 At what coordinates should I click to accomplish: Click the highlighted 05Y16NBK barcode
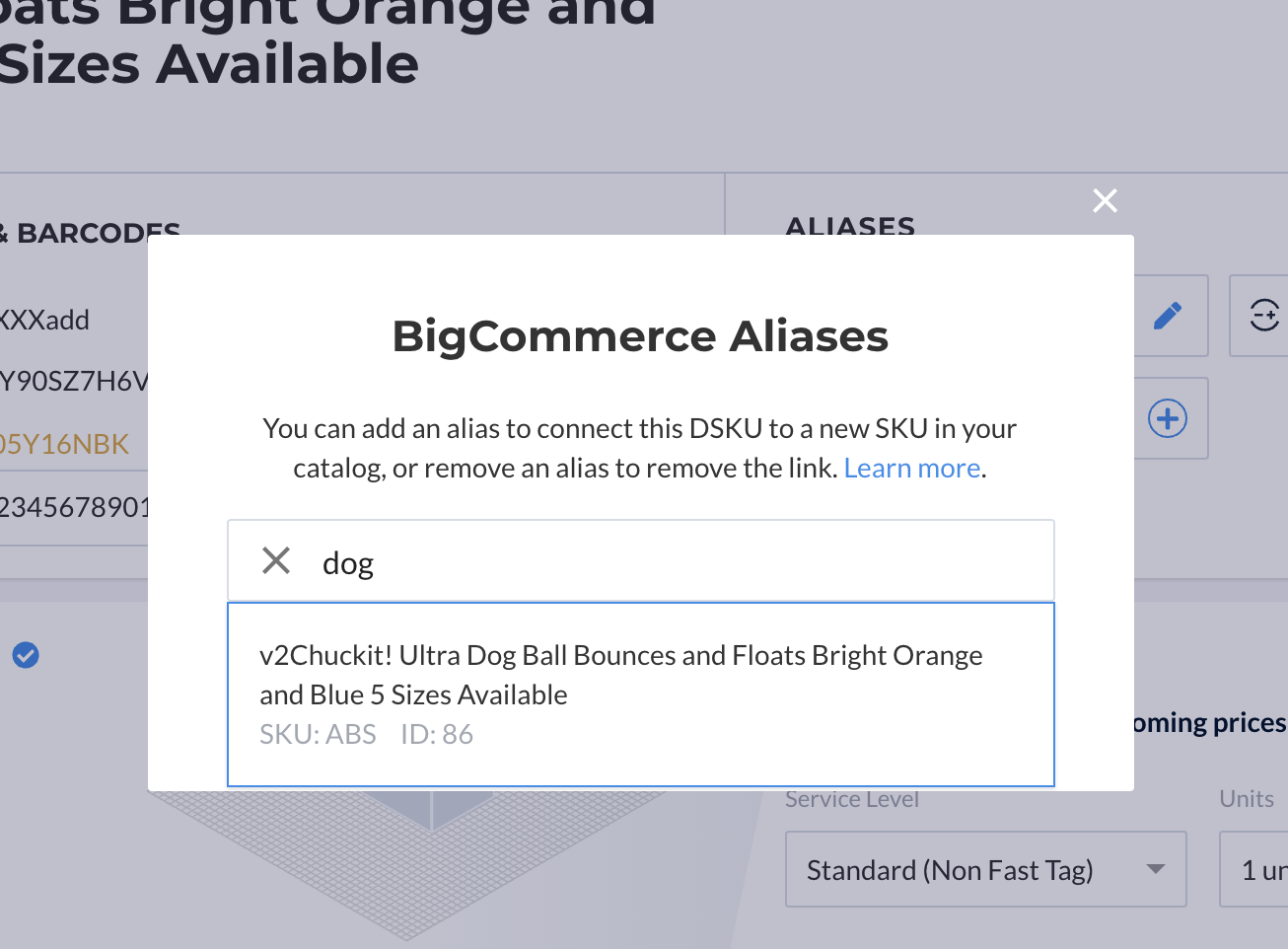(65, 444)
